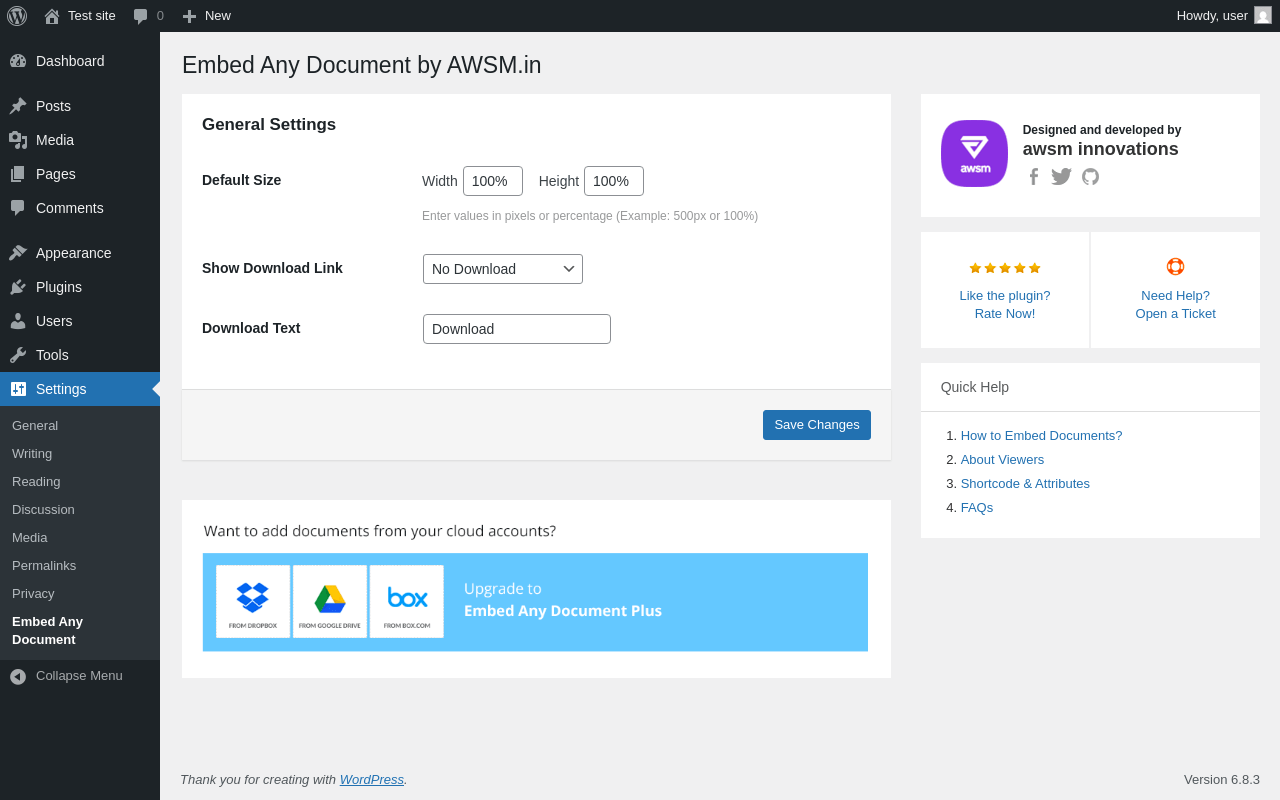This screenshot has width=1280, height=800.
Task: Click the Dashboard gauge icon
Action: click(18, 61)
